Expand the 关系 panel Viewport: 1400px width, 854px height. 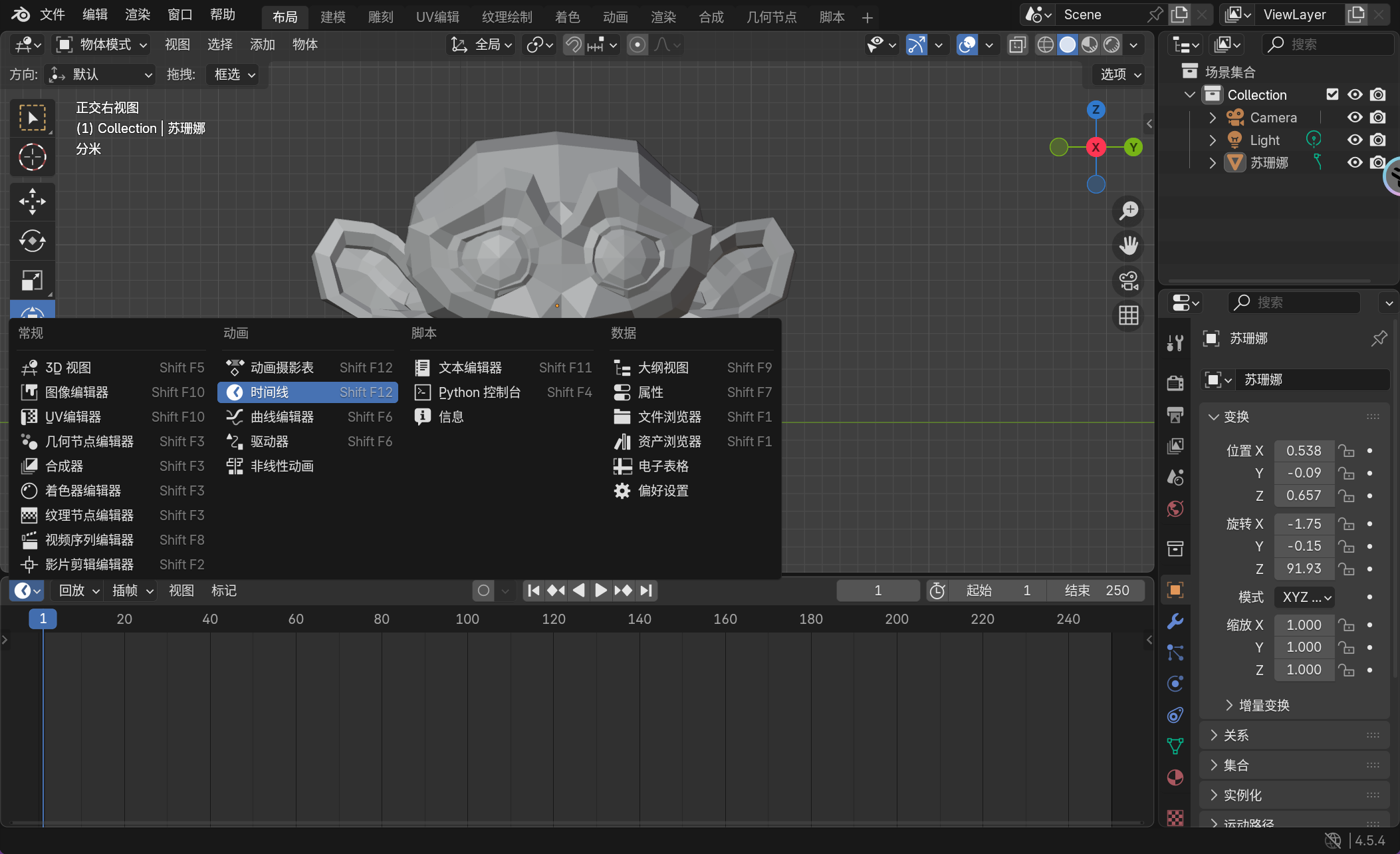click(x=1236, y=735)
